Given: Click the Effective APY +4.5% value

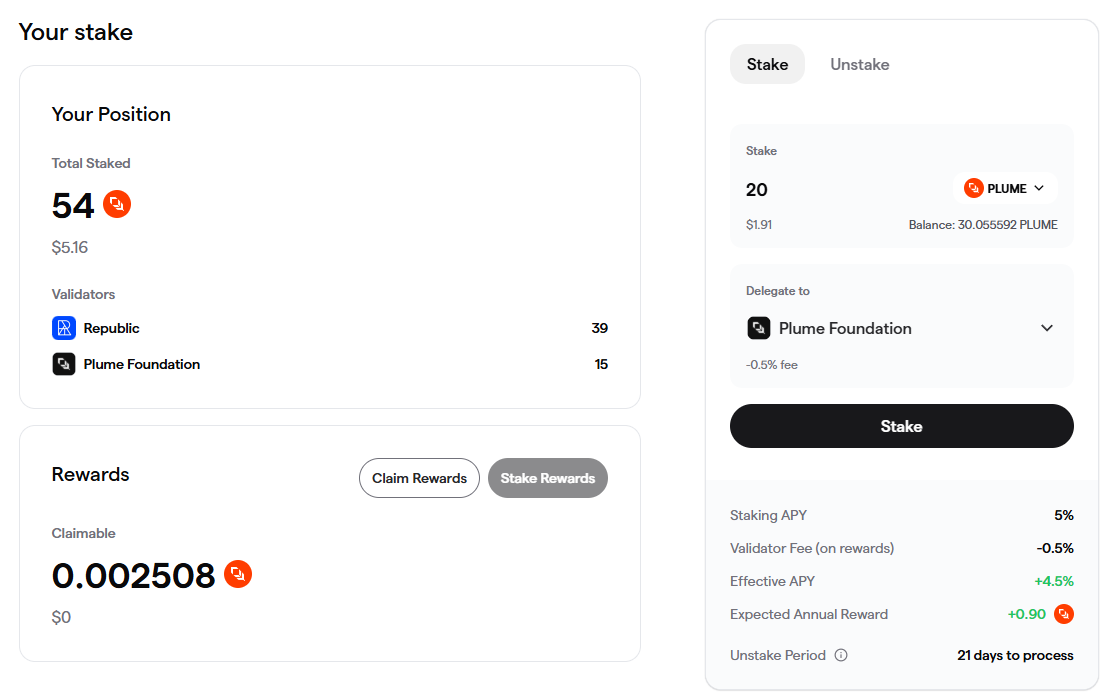Looking at the screenshot, I should point(1053,581).
